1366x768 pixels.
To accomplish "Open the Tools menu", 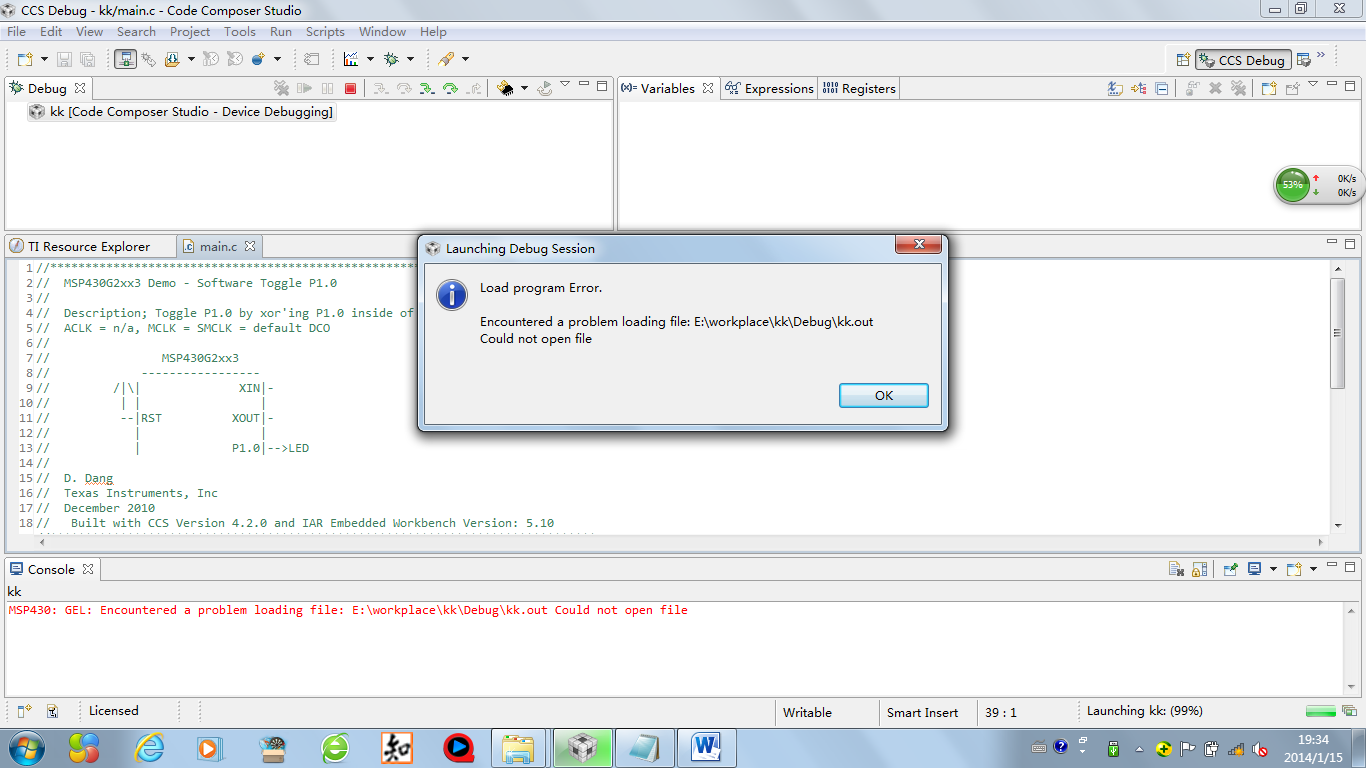I will (240, 32).
